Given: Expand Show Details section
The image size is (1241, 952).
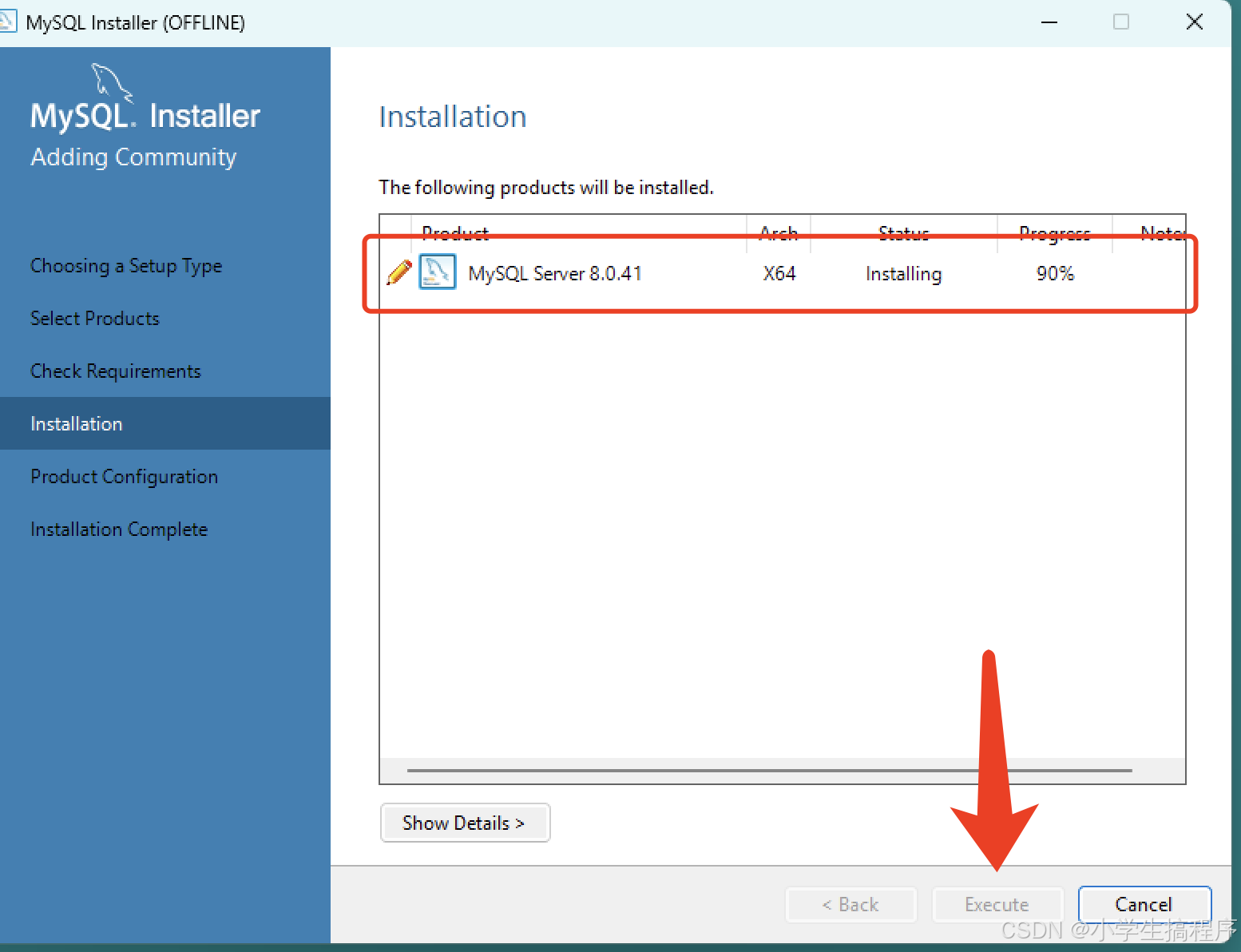Looking at the screenshot, I should point(465,823).
